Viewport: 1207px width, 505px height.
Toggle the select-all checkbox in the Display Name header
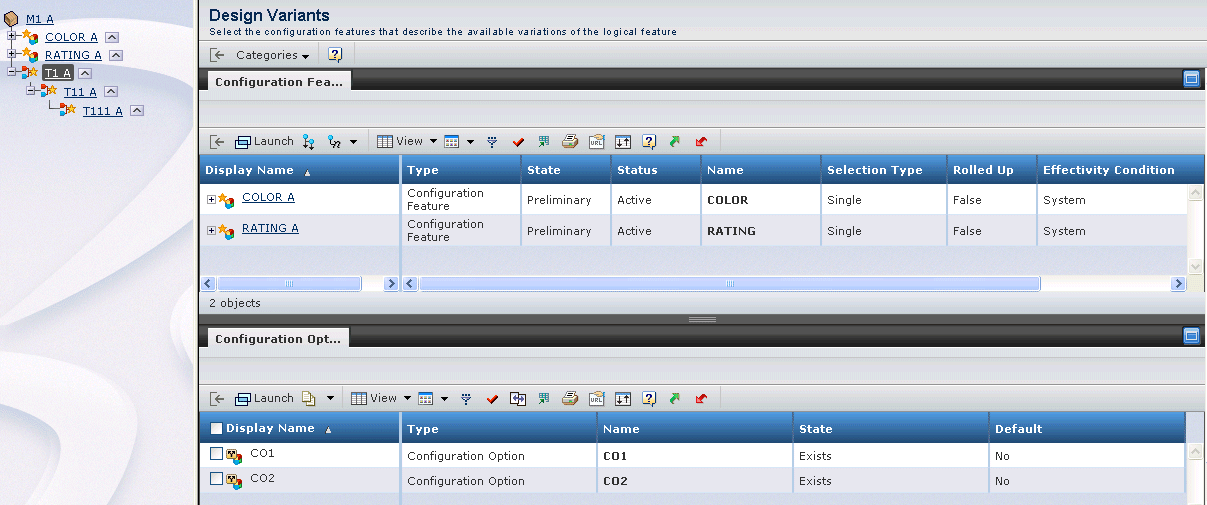(x=217, y=428)
